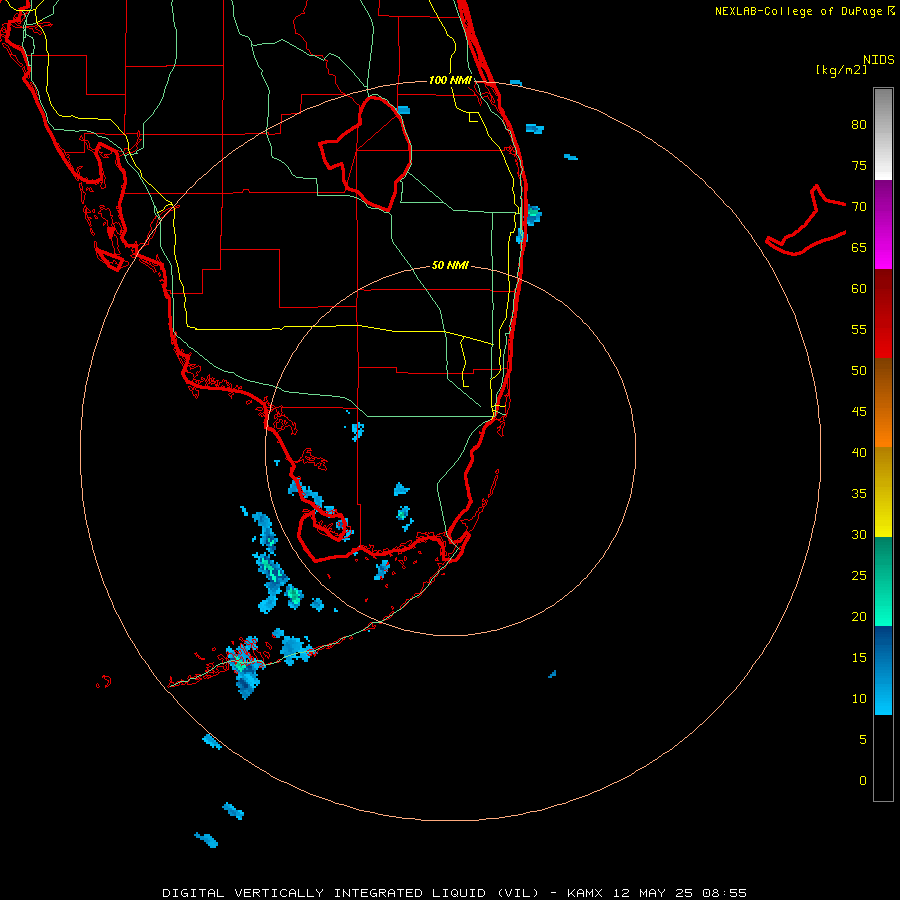Click the 0 value on the color scale

(863, 781)
